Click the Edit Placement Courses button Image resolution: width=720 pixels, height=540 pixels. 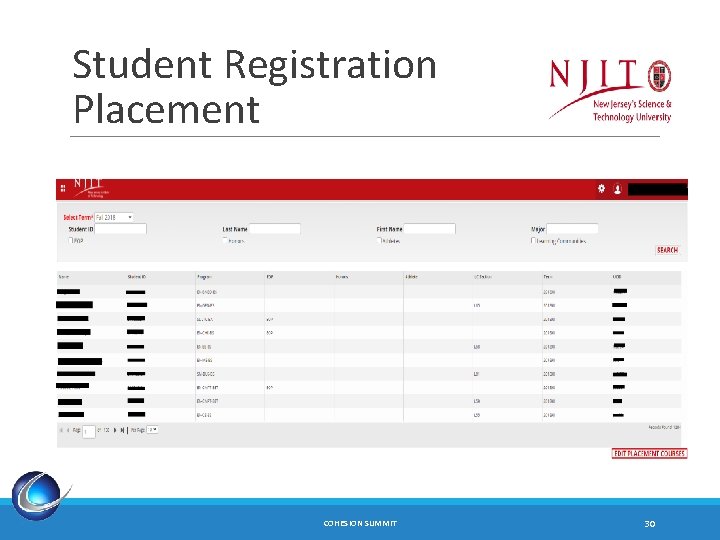click(649, 453)
